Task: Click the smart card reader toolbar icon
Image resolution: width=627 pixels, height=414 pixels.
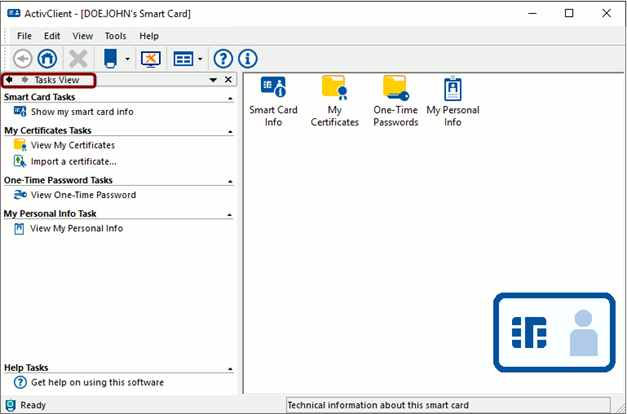Action: pos(111,58)
